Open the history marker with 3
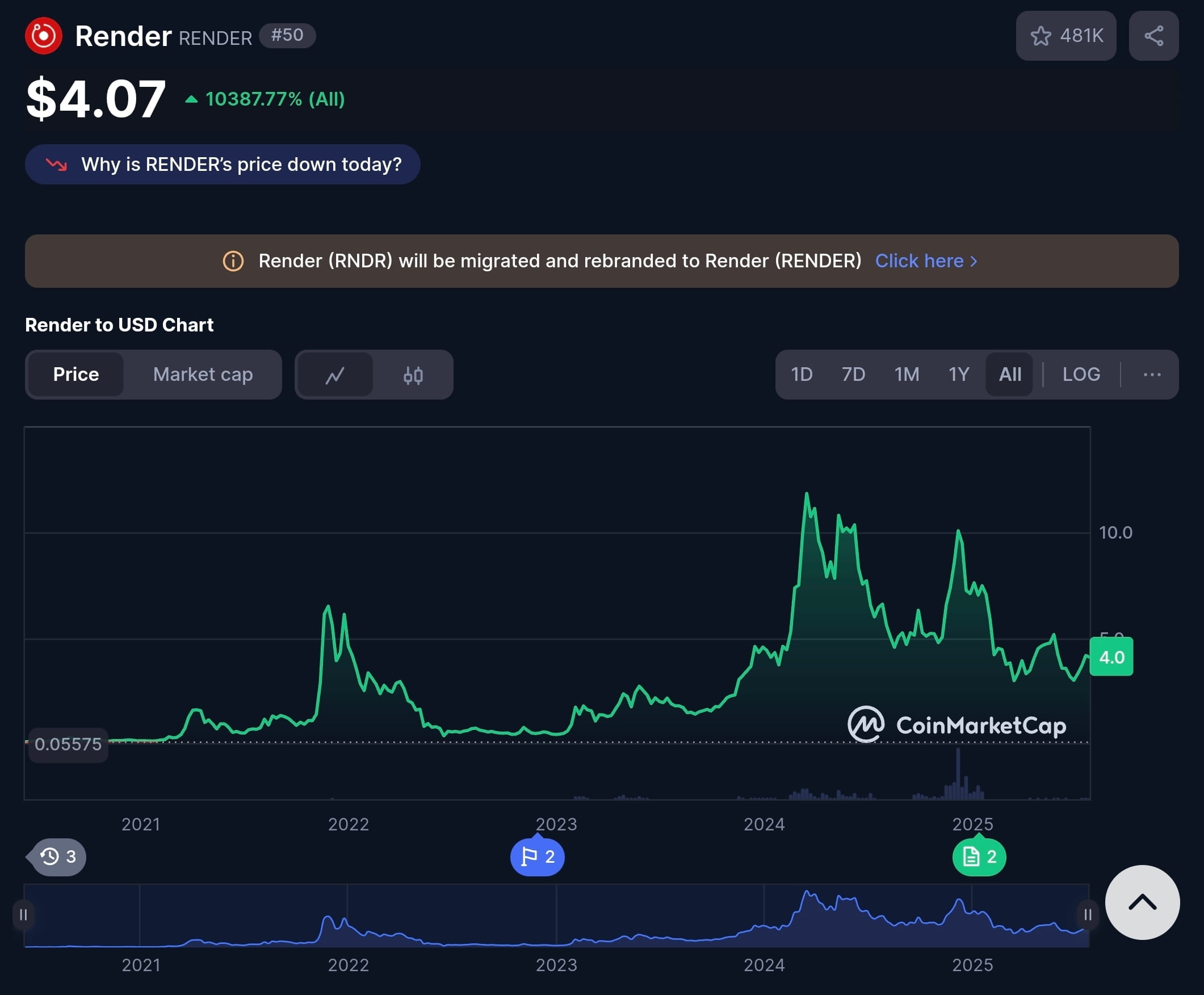This screenshot has height=995, width=1204. click(x=58, y=857)
